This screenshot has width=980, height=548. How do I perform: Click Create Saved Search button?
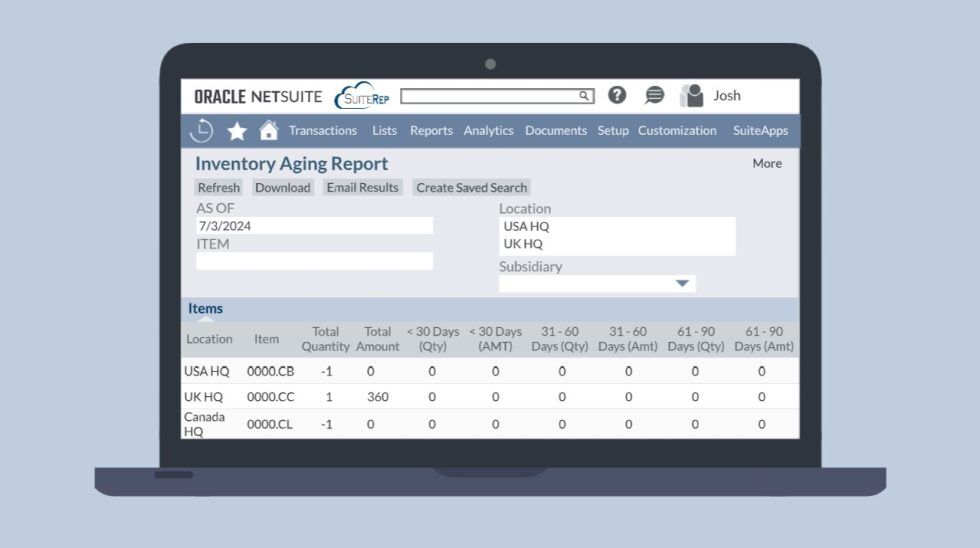(471, 188)
